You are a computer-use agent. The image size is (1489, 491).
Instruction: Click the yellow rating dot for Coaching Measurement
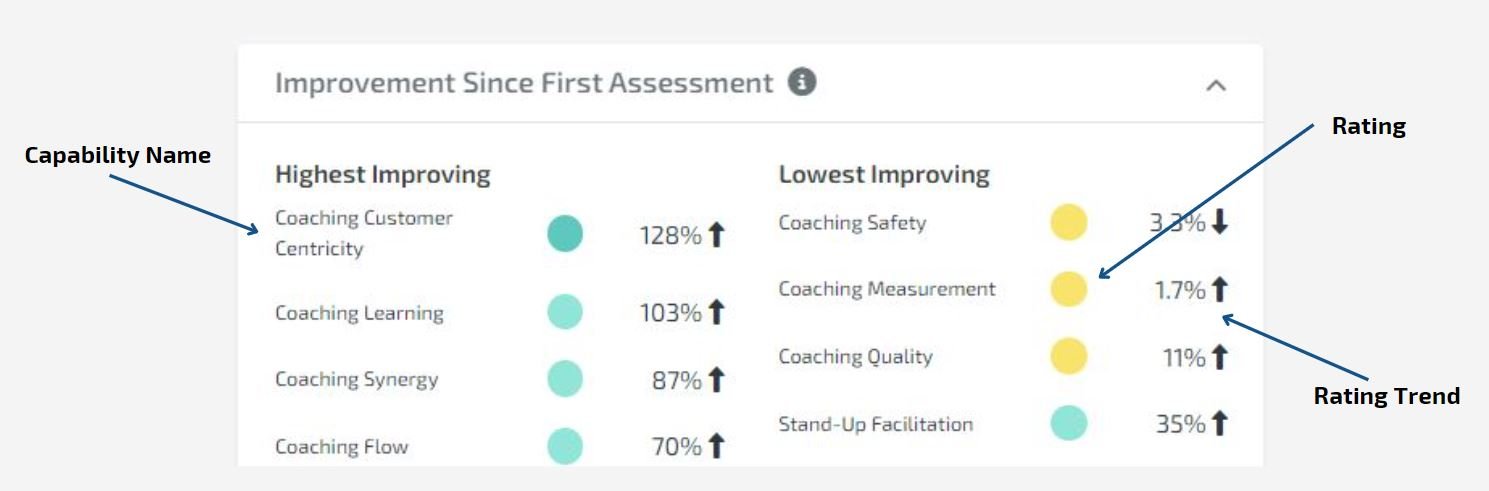(1069, 289)
